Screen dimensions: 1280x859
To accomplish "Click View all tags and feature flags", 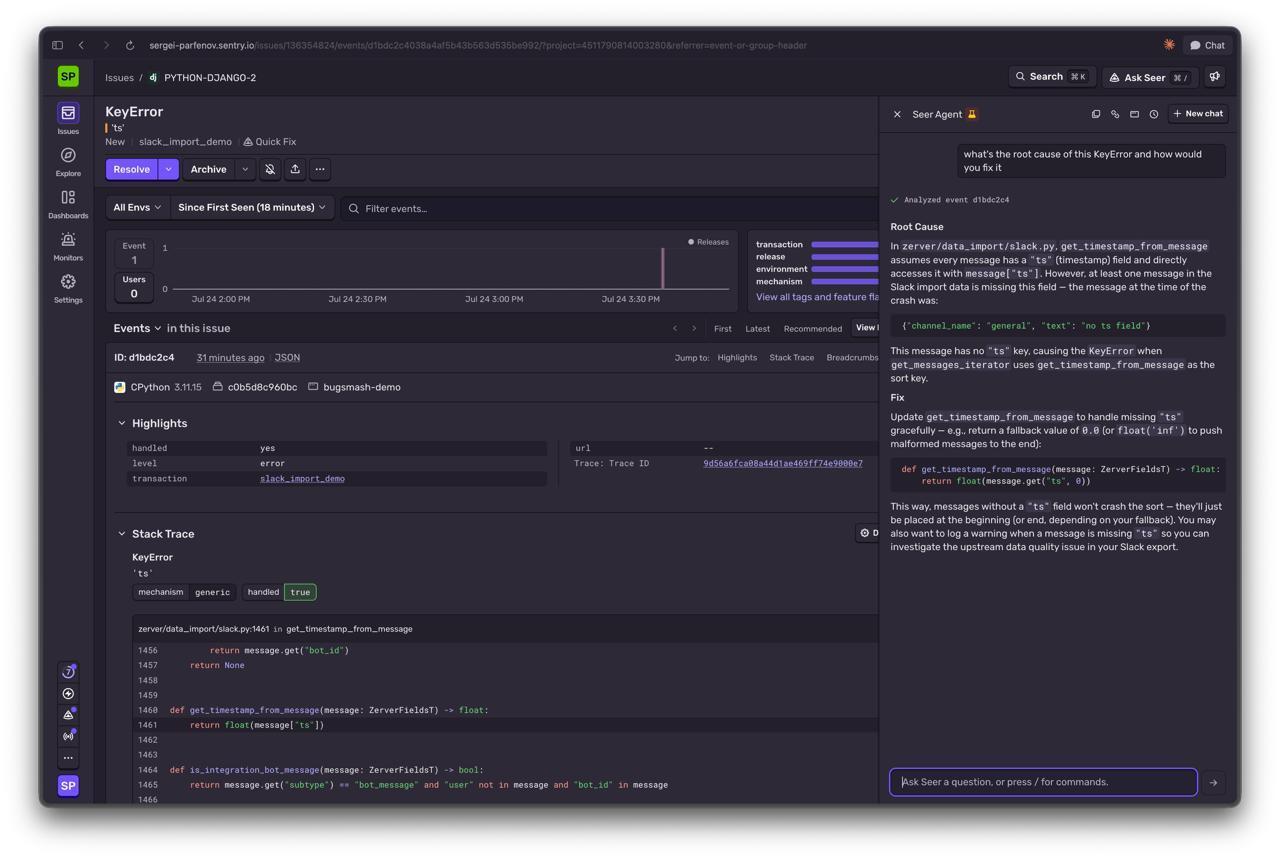I will (817, 297).
